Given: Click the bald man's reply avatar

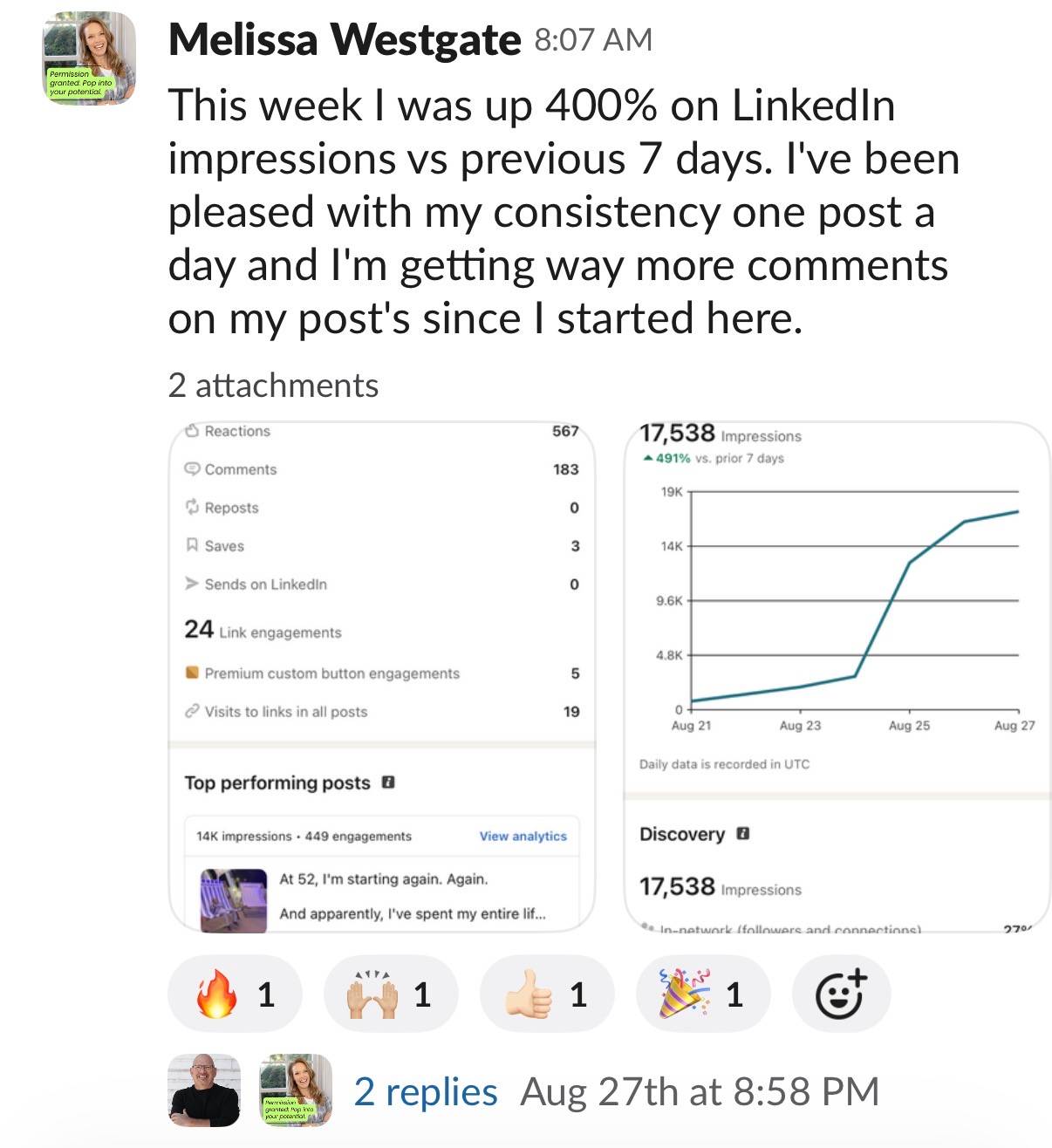Looking at the screenshot, I should (x=204, y=1090).
